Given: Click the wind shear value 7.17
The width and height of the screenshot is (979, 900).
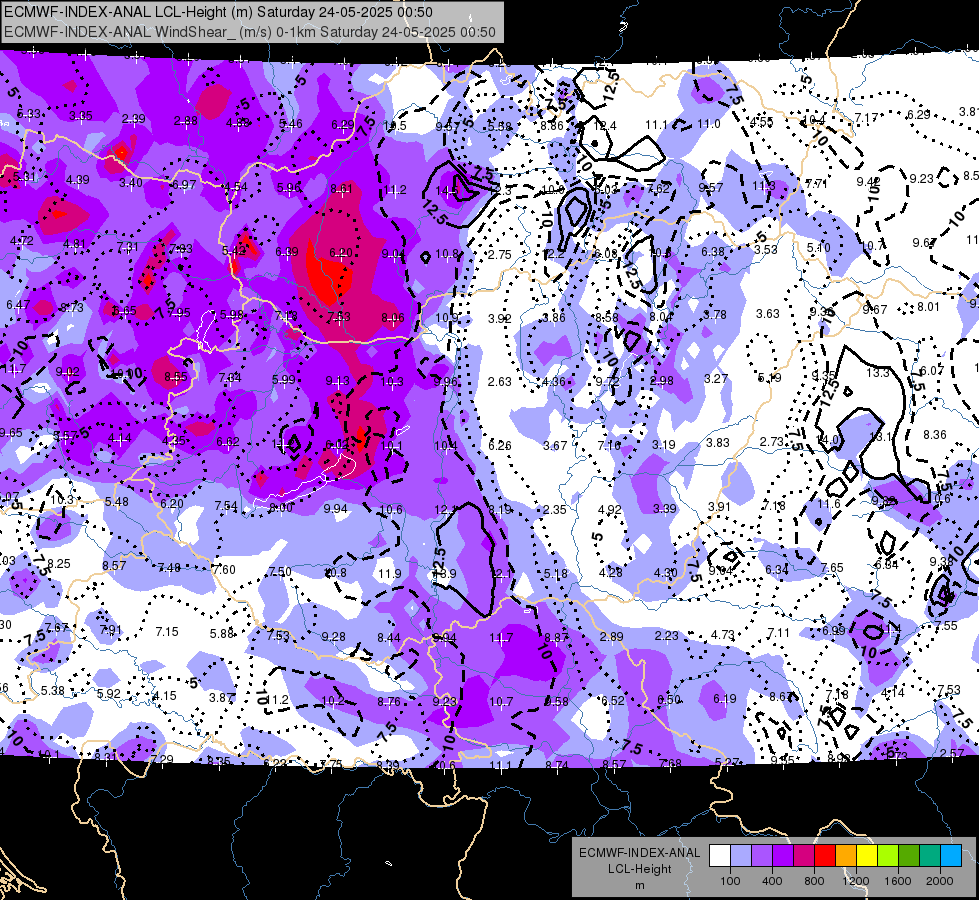Looking at the screenshot, I should [867, 117].
